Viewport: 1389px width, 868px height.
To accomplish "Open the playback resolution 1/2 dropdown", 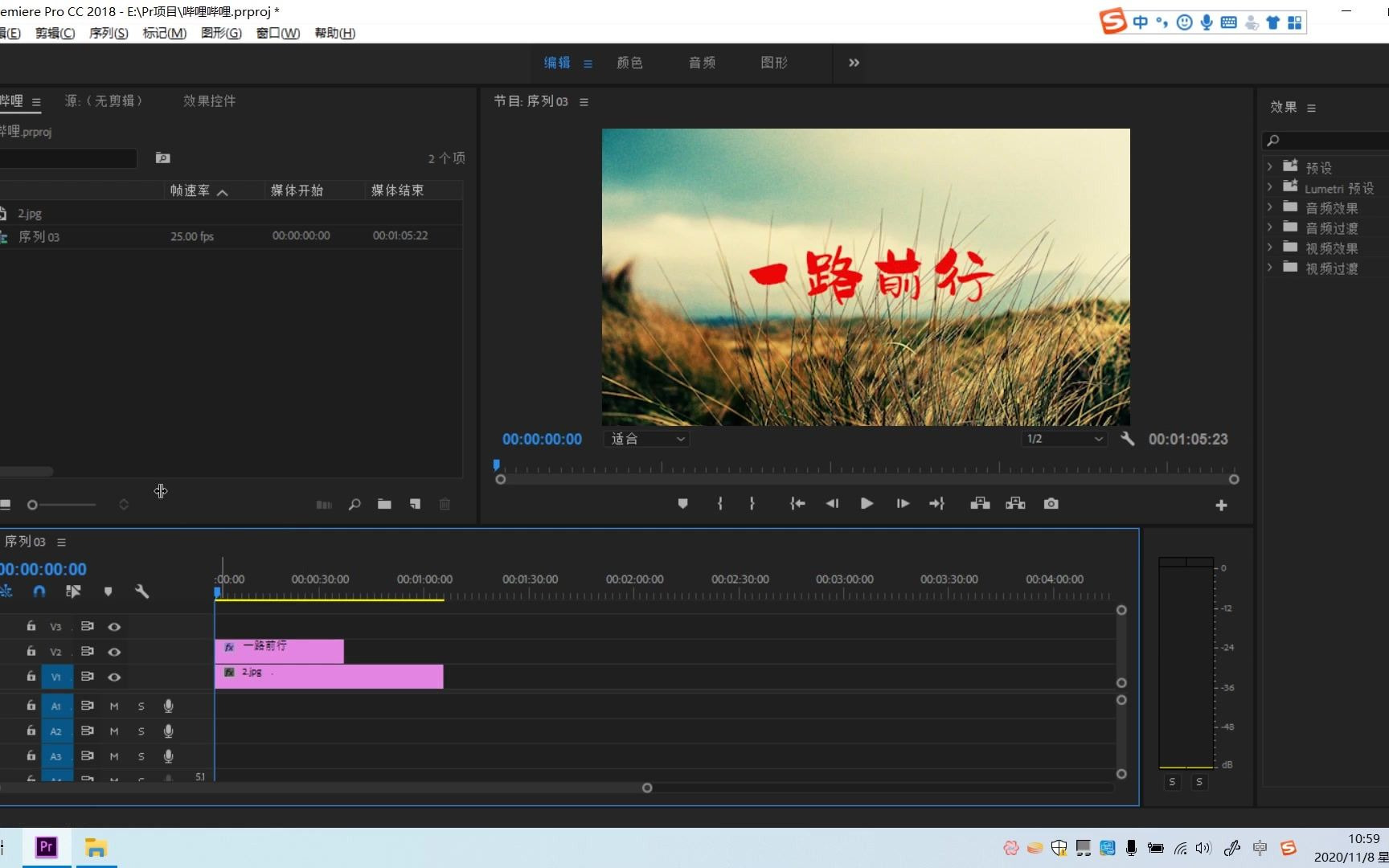I will [x=1063, y=439].
